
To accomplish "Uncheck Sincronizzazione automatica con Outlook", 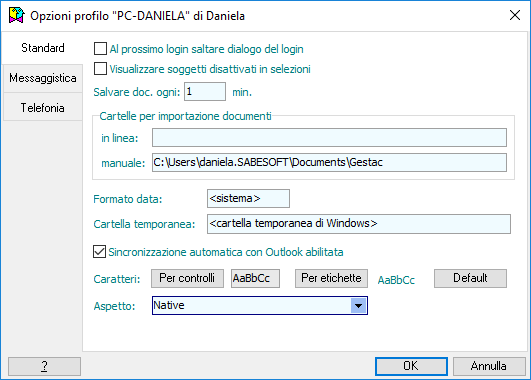I will [x=100, y=252].
